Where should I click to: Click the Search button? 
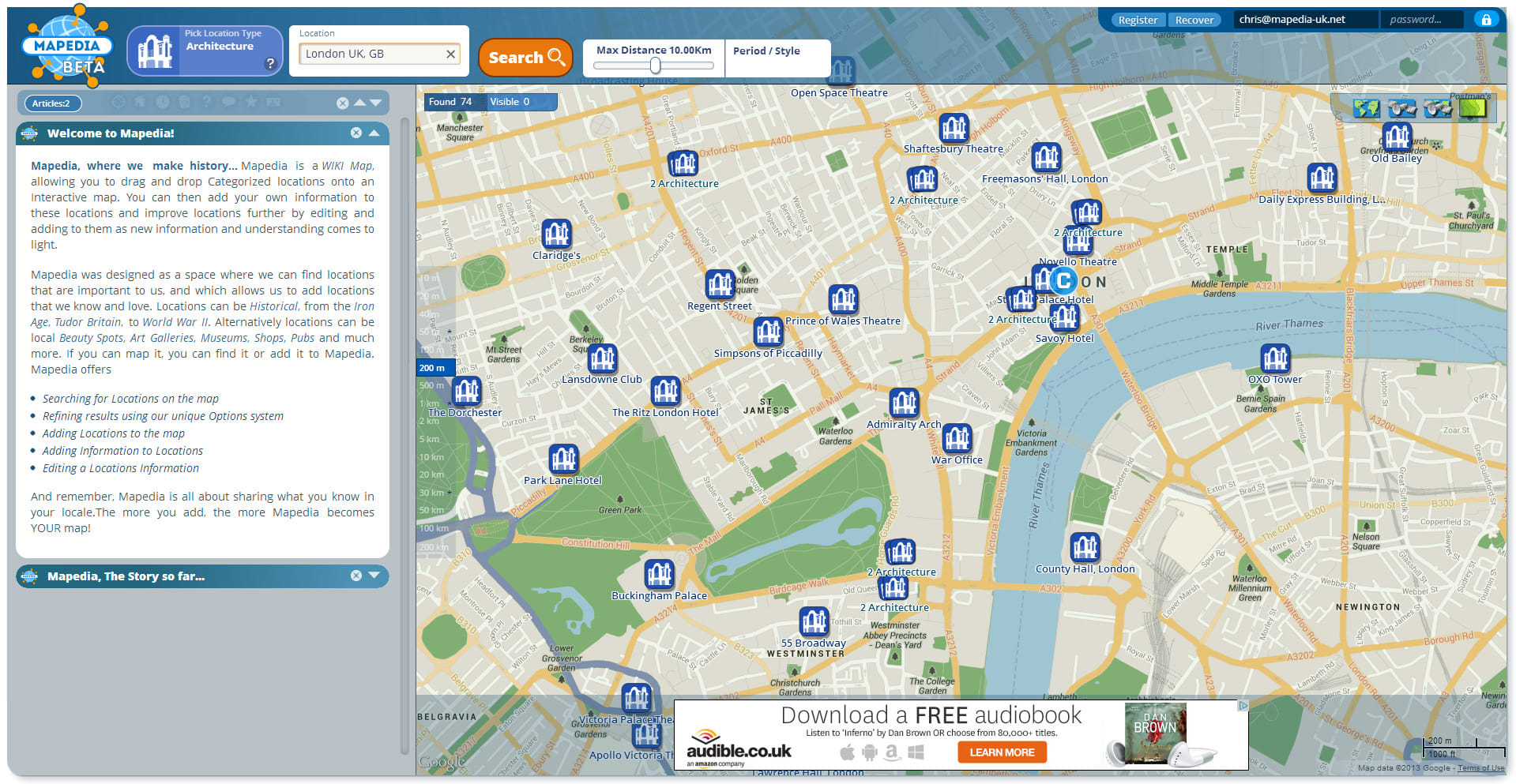(x=524, y=57)
